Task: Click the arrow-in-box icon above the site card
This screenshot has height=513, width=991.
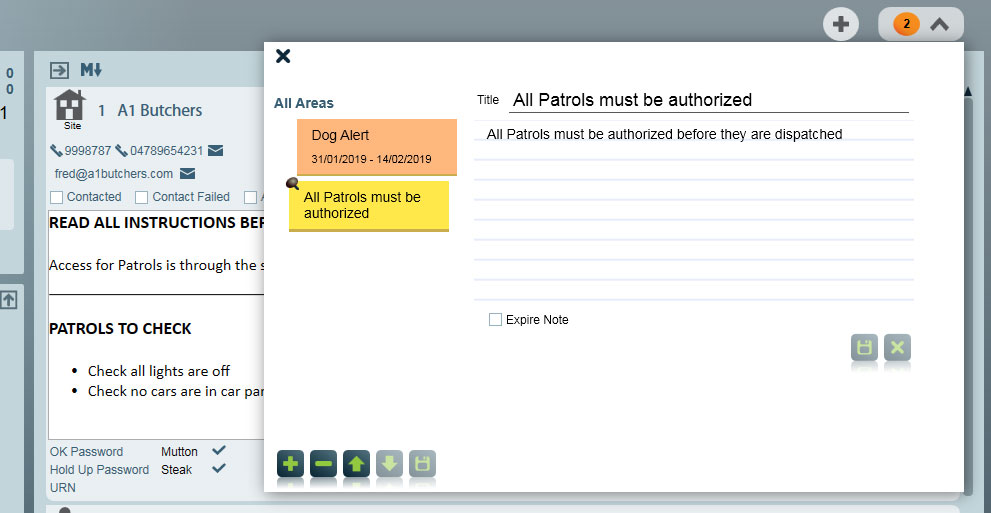Action: [x=59, y=70]
